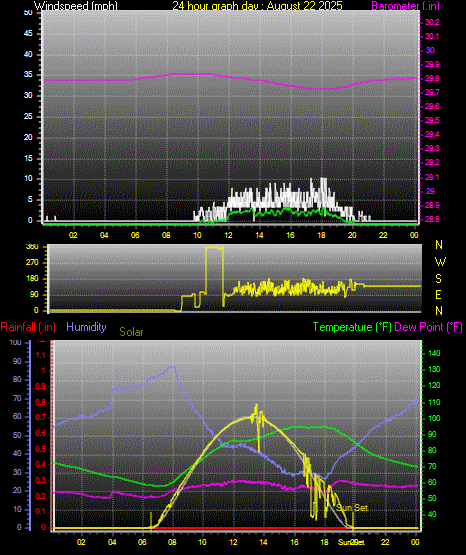Click the 1.1 rainfall scale value
Viewport: 466px width, 555px height.
pos(41,355)
